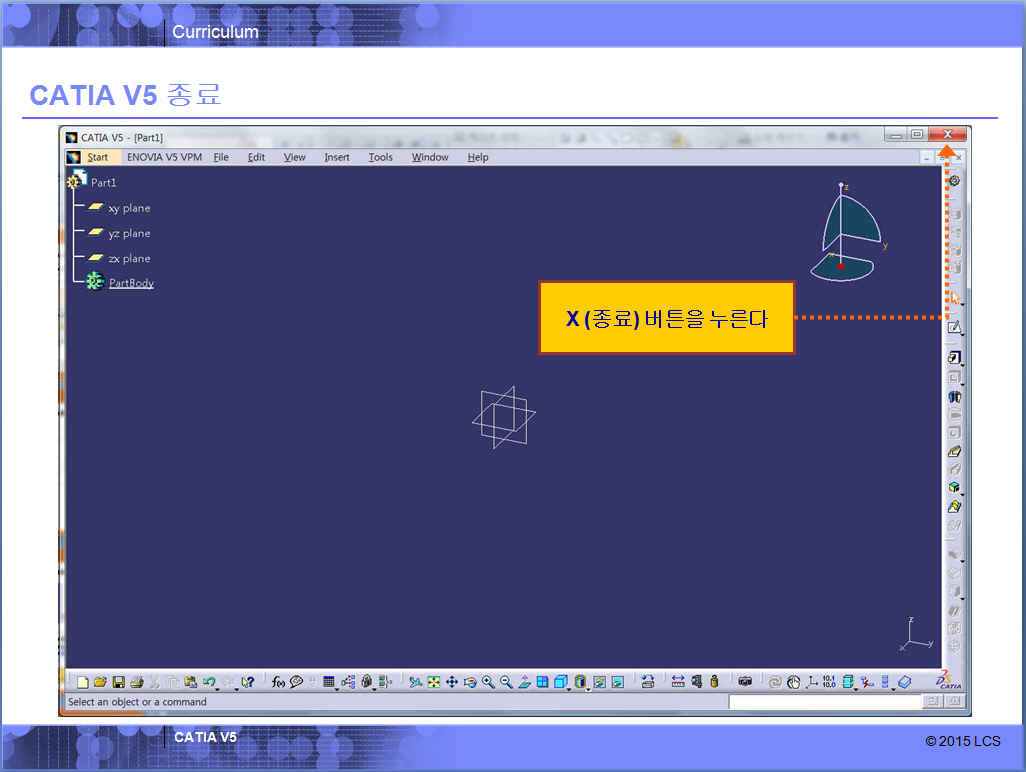The height and width of the screenshot is (772, 1026).
Task: Open the Tools menu
Action: click(380, 157)
